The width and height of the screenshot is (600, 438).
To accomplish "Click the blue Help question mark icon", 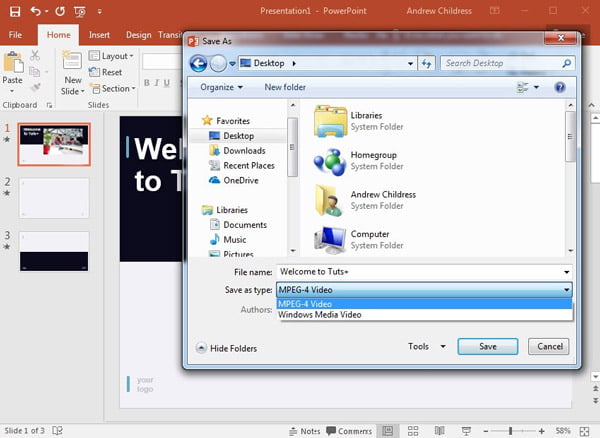I will click(x=560, y=88).
